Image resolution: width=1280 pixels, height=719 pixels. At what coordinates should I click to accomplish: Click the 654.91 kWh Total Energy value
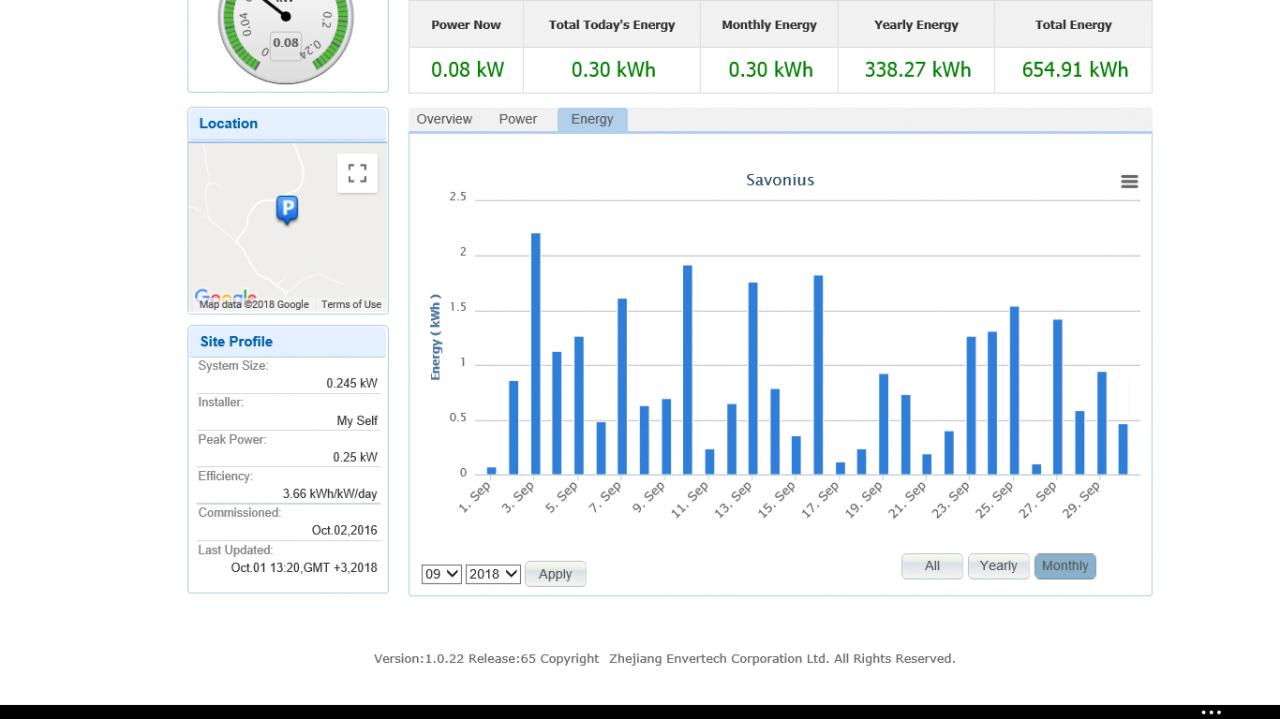tap(1074, 70)
